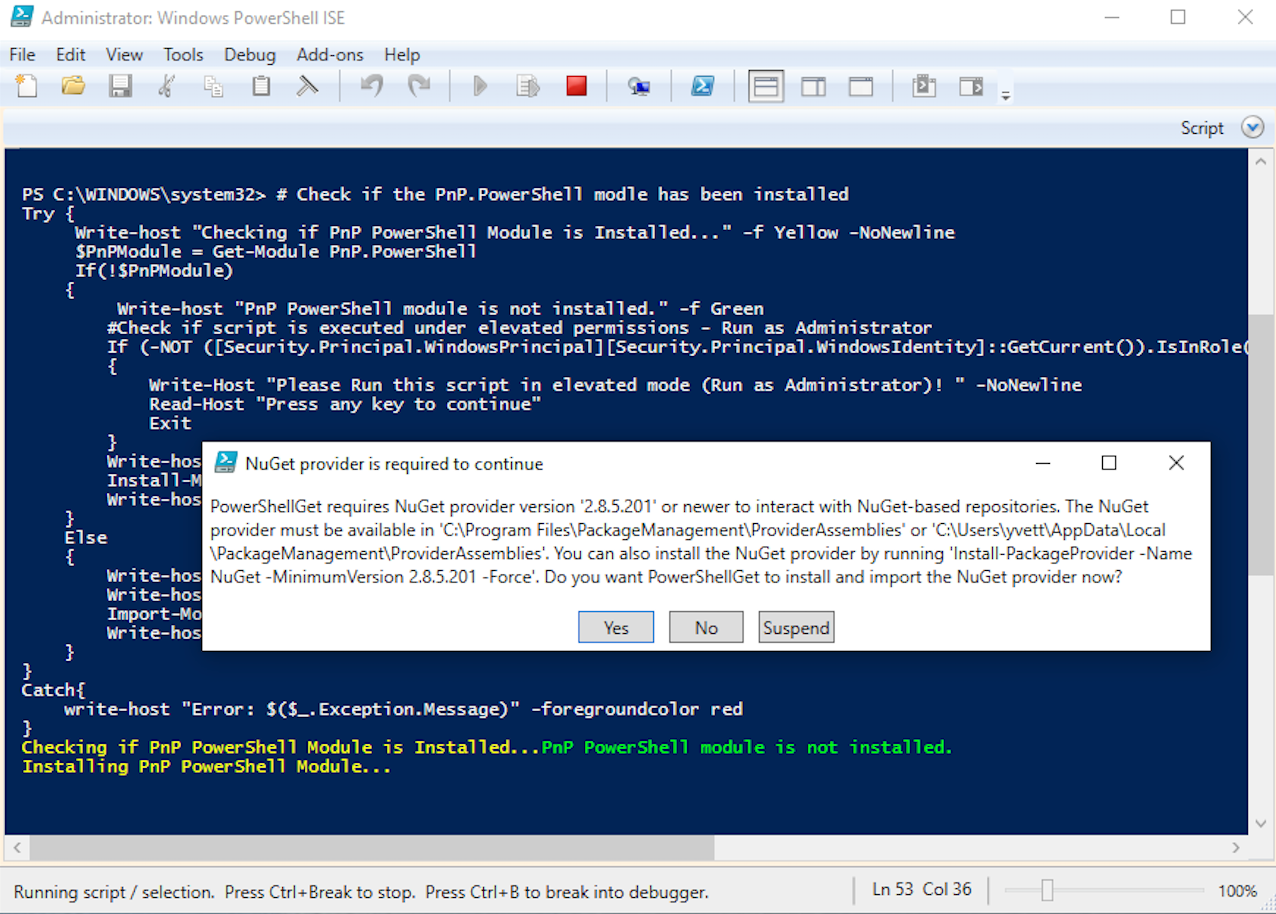Clear the console pane icon
Screen dimensions: 1276x914
307,86
